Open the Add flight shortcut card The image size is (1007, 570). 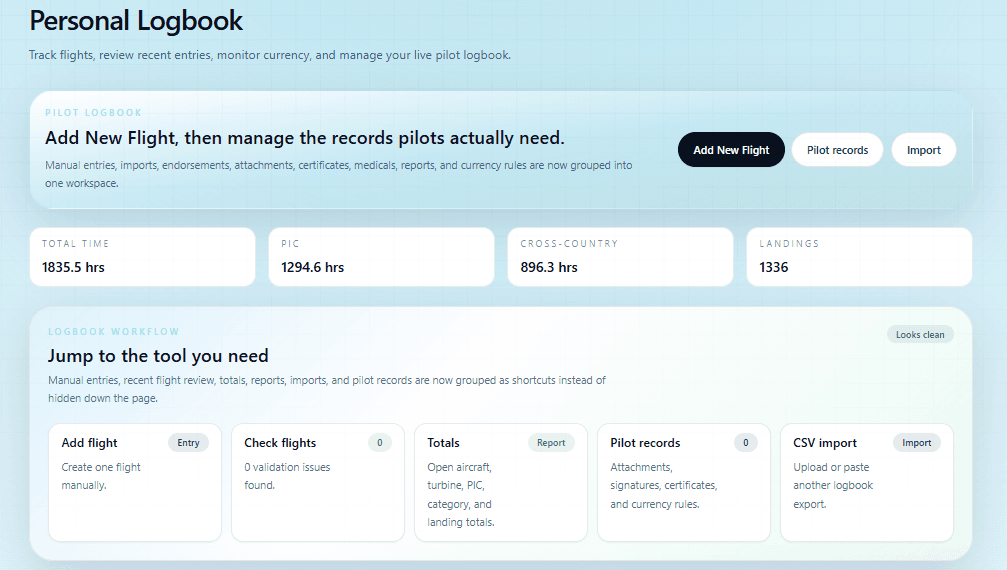(x=135, y=482)
